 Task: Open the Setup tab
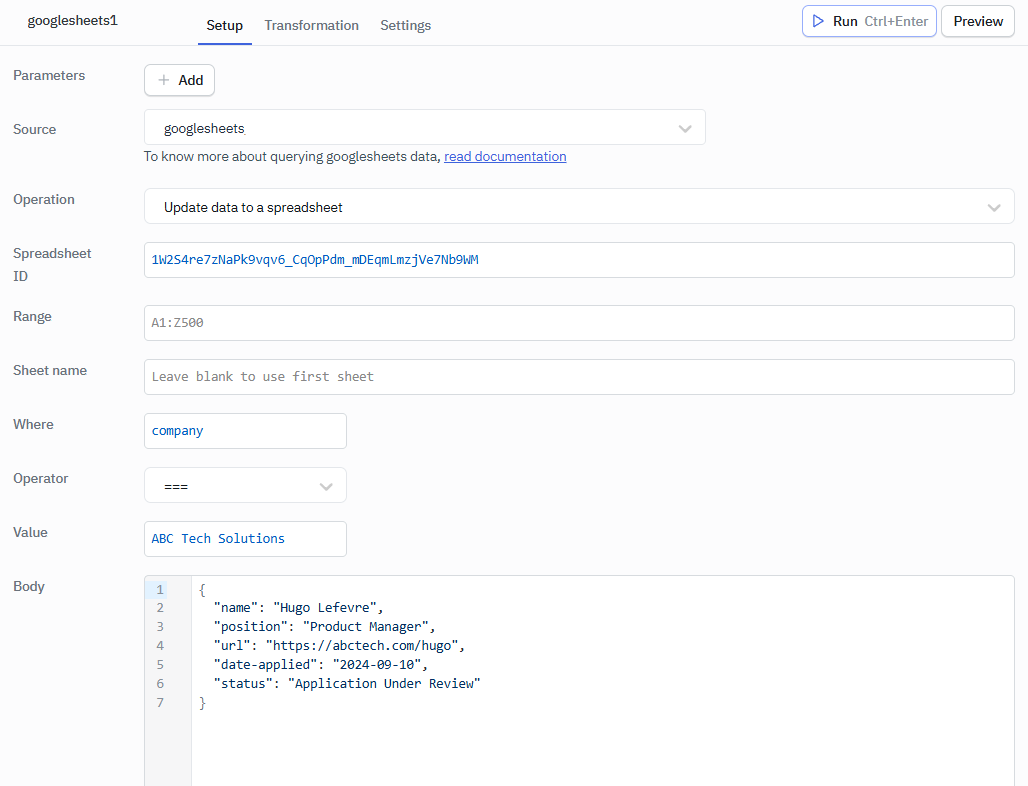click(x=224, y=25)
